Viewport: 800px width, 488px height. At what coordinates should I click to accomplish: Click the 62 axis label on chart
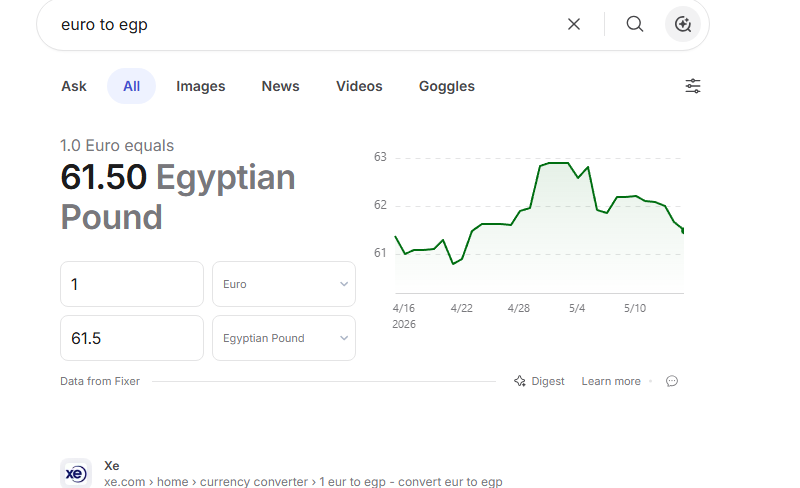coord(380,205)
